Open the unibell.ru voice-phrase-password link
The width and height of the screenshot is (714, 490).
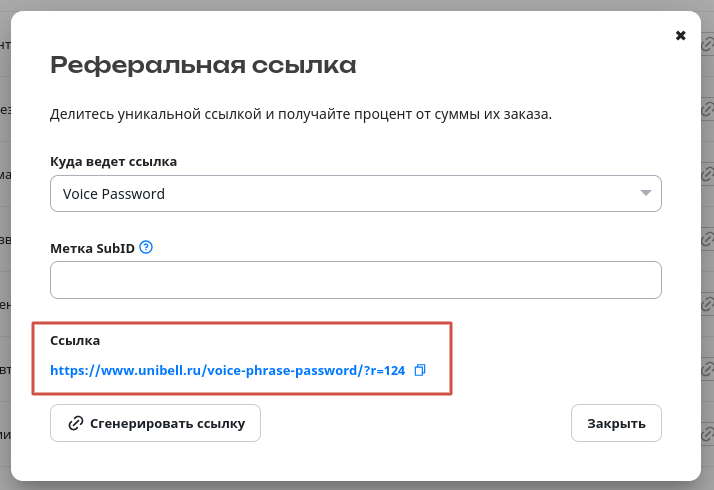[x=227, y=370]
